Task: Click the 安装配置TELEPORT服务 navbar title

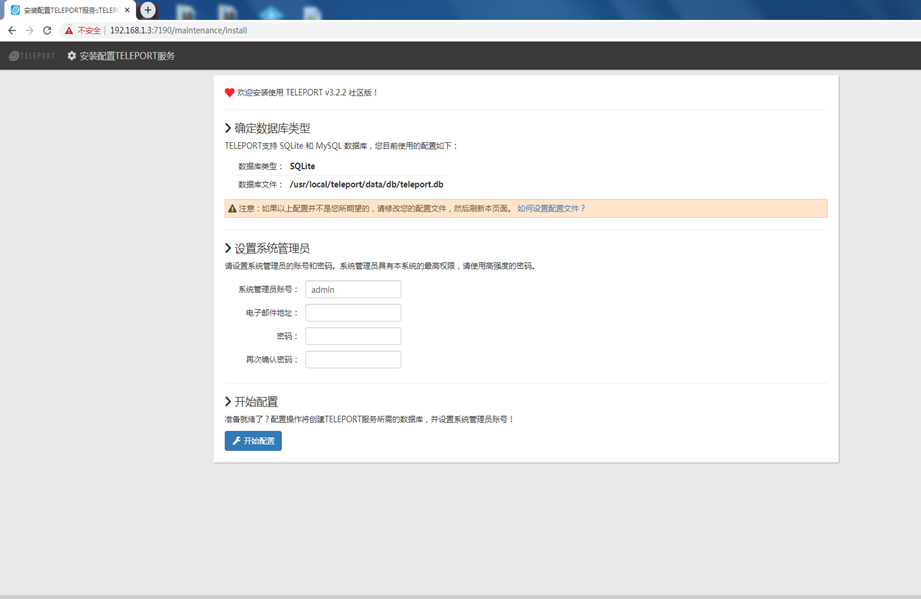Action: coord(127,56)
